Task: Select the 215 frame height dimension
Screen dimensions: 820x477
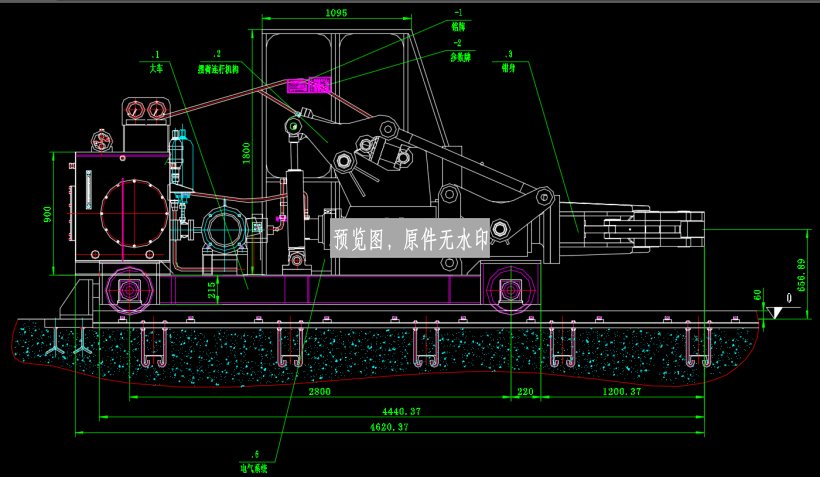Action: [x=212, y=291]
